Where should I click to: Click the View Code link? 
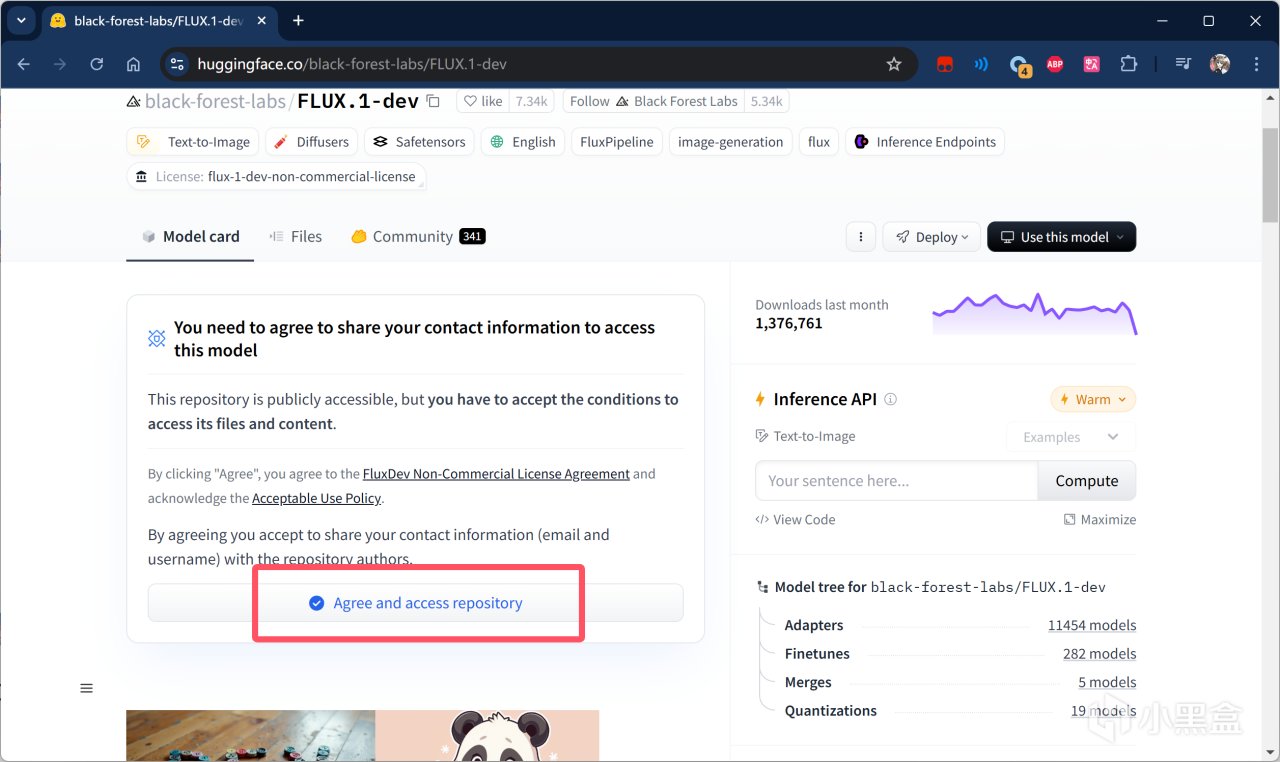pyautogui.click(x=795, y=520)
